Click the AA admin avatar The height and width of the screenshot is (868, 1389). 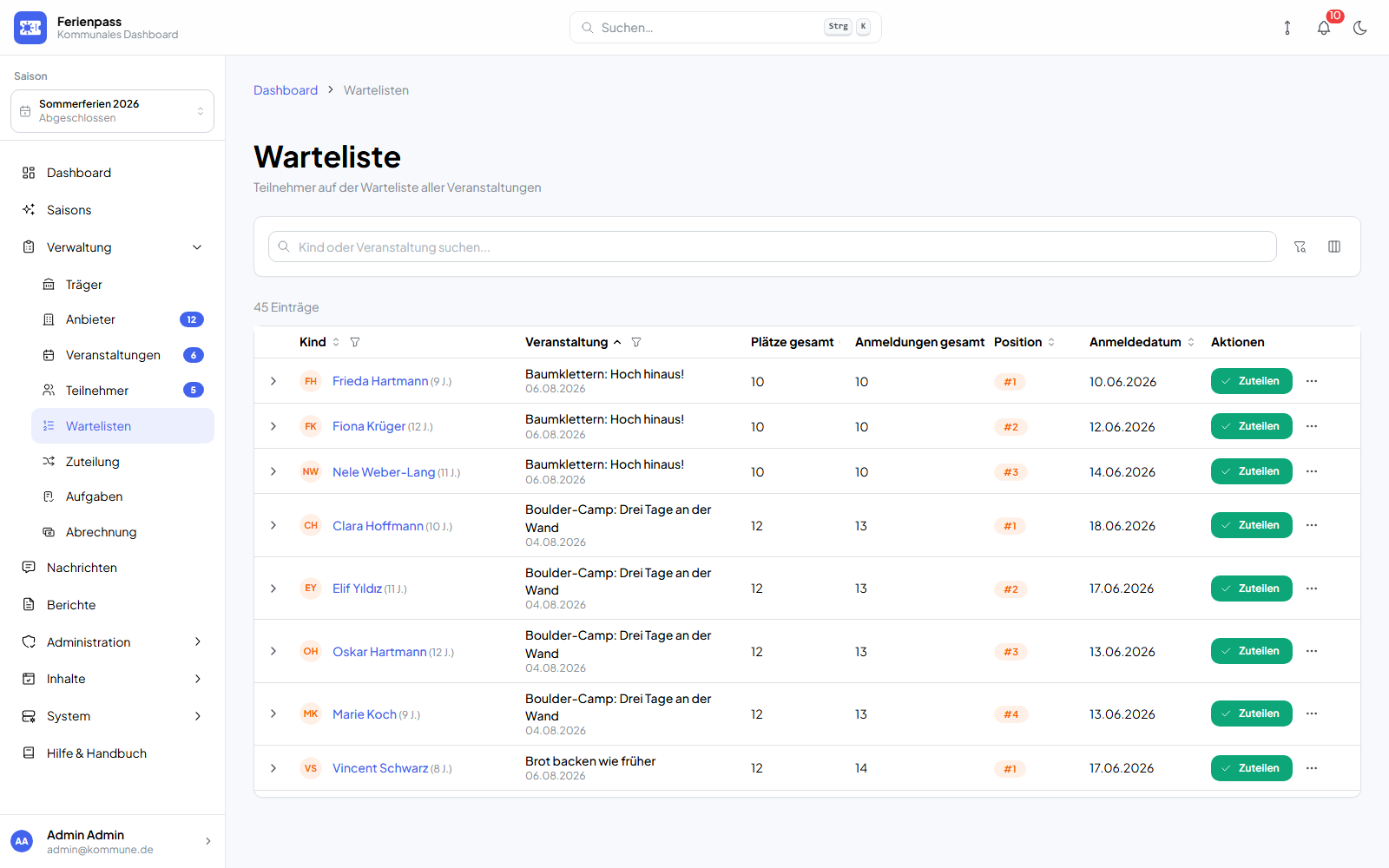[22, 841]
